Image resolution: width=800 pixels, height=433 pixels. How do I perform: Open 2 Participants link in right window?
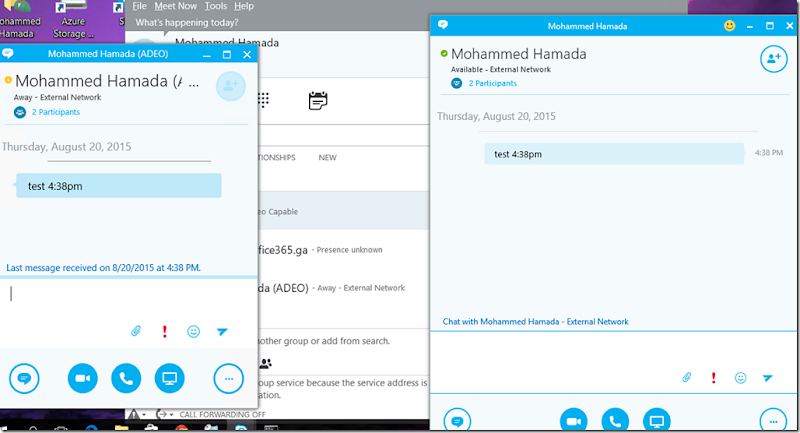point(492,83)
